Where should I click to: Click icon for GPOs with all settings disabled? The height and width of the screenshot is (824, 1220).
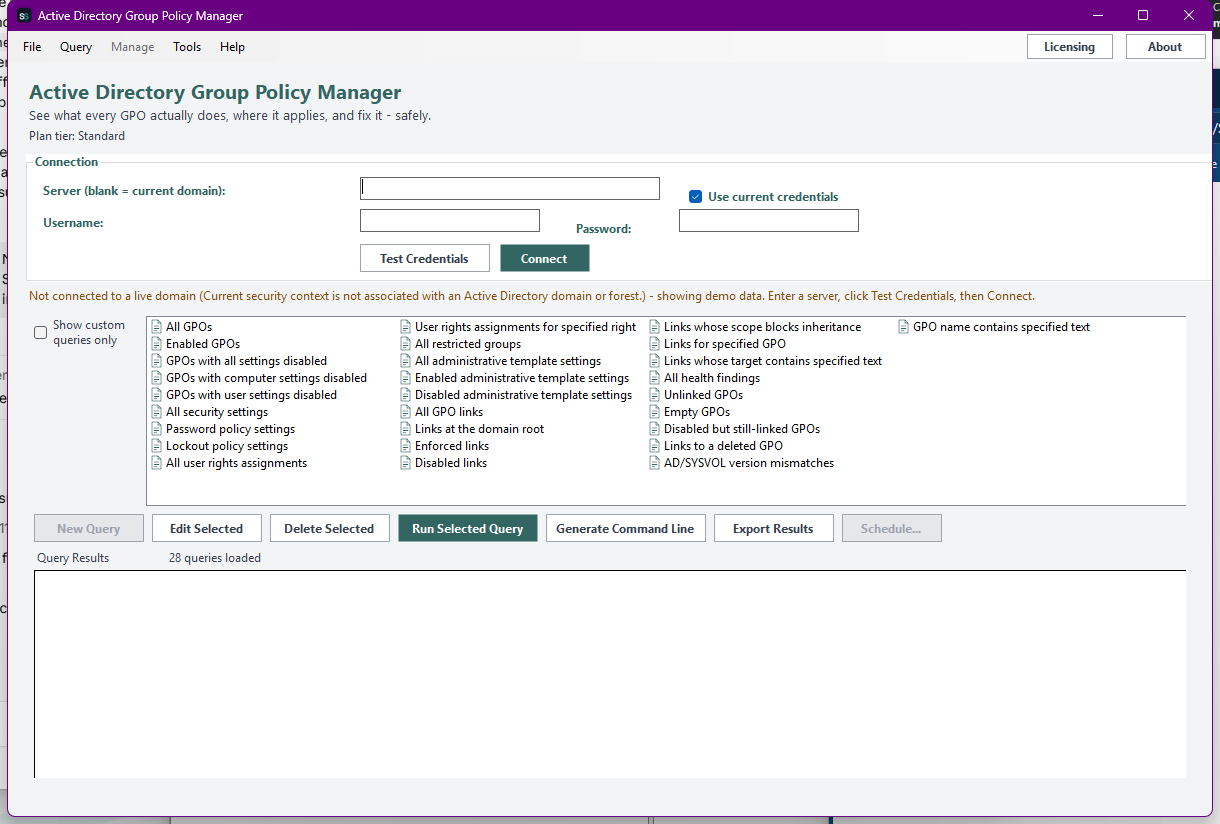(x=156, y=361)
